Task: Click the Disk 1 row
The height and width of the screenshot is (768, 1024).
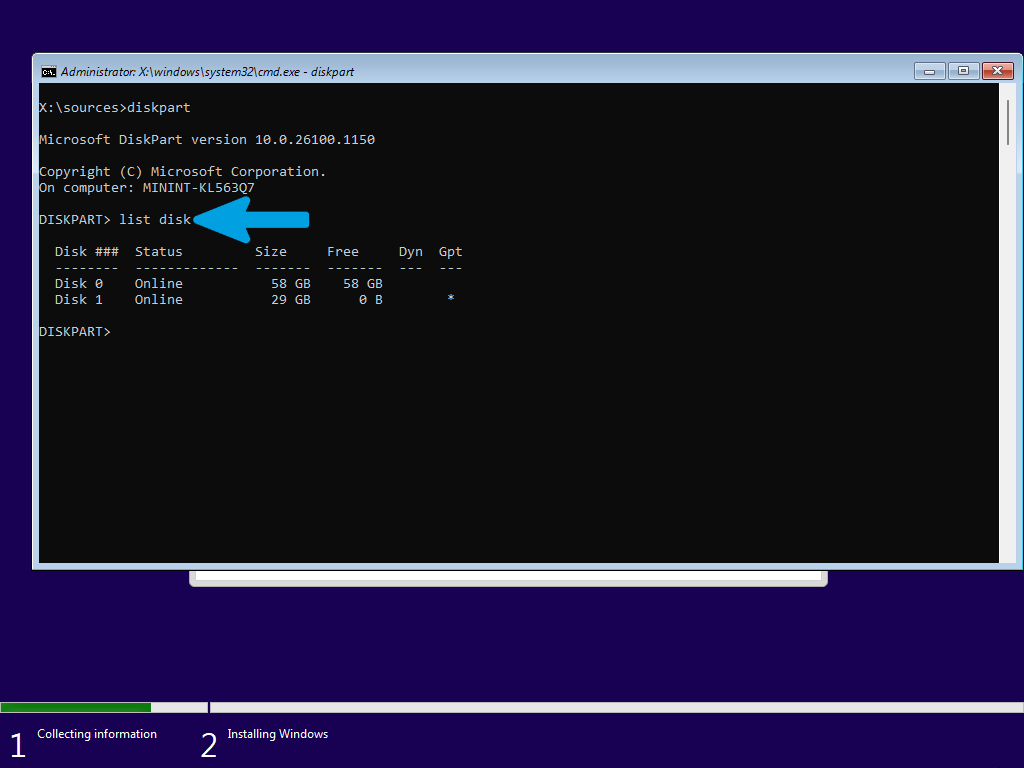Action: (x=255, y=300)
